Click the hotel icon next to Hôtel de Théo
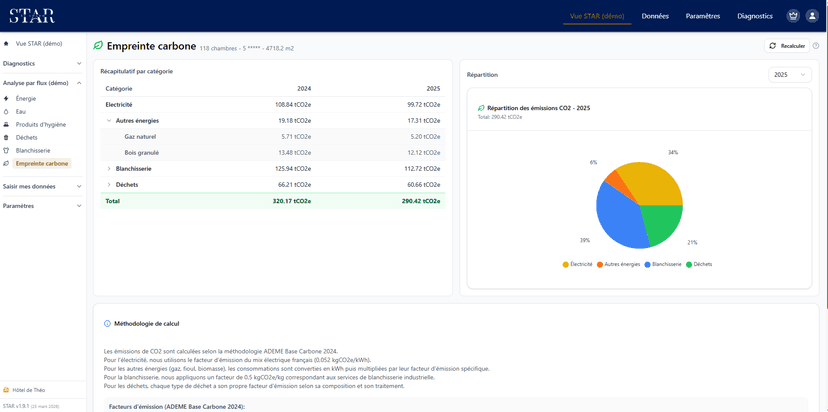 6,390
